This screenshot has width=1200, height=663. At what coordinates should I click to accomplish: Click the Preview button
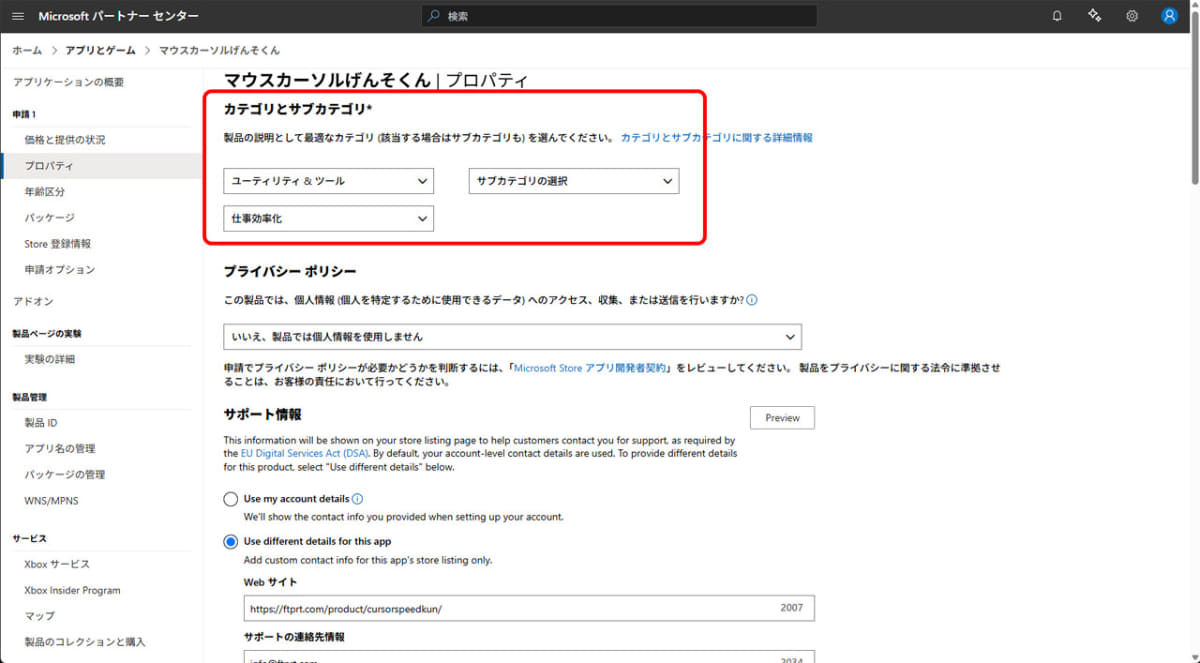[x=782, y=418]
